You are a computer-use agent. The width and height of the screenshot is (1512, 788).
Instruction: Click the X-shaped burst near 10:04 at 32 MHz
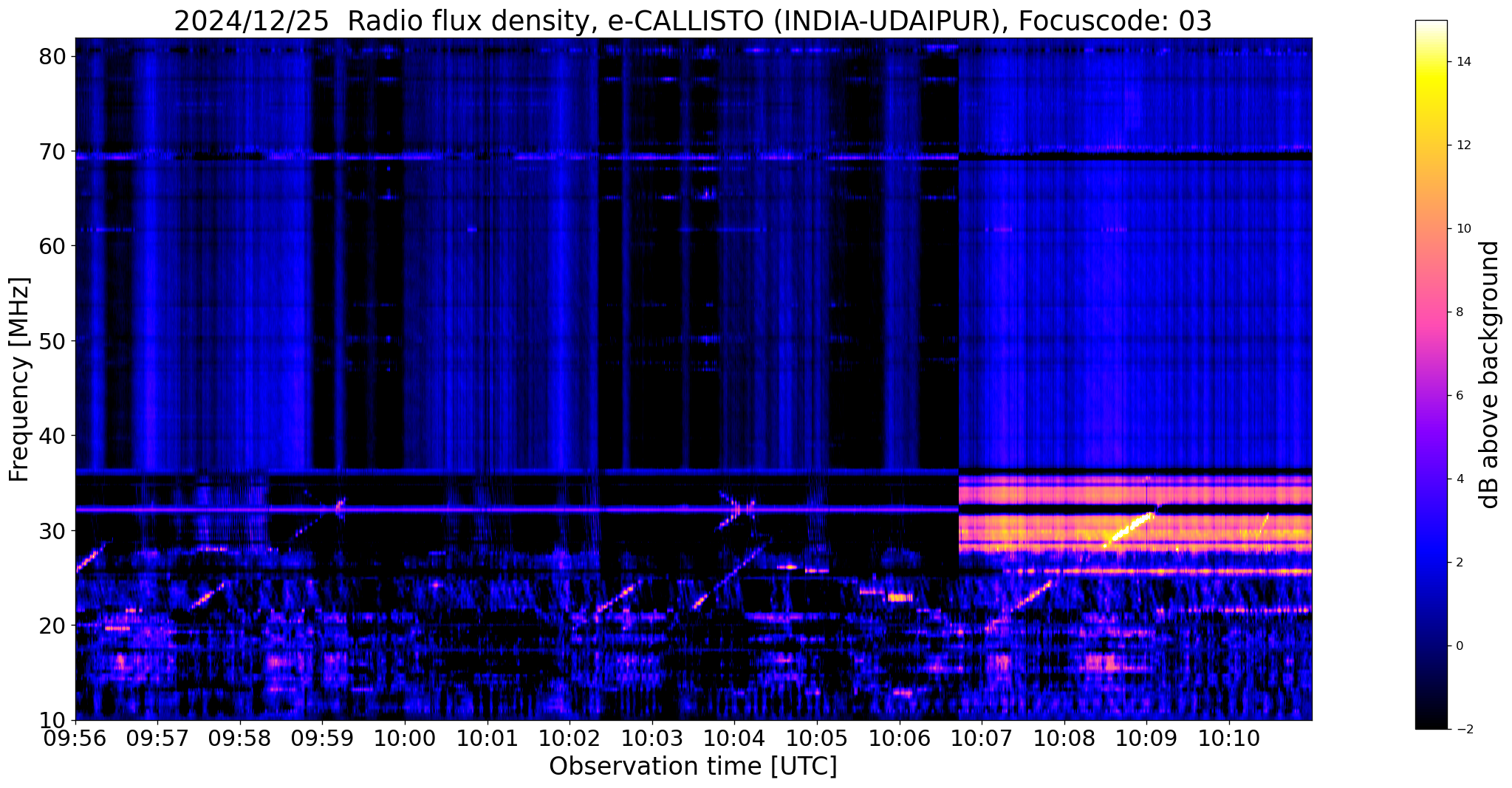point(737,511)
